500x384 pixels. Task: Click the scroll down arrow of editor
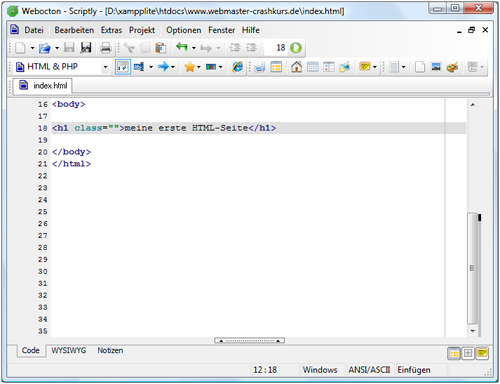[473, 331]
